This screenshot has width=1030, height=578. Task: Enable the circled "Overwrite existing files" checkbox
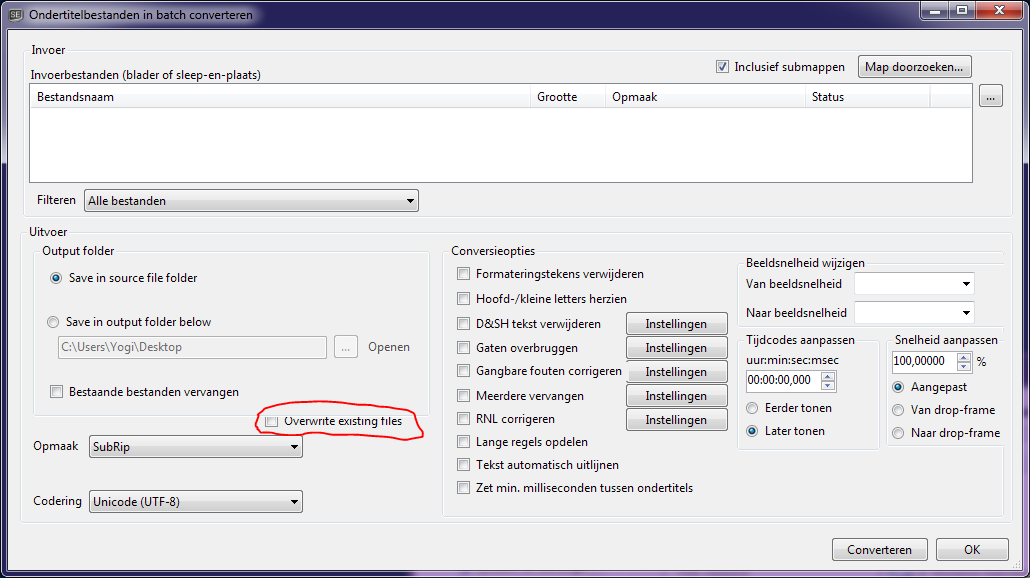(x=271, y=421)
